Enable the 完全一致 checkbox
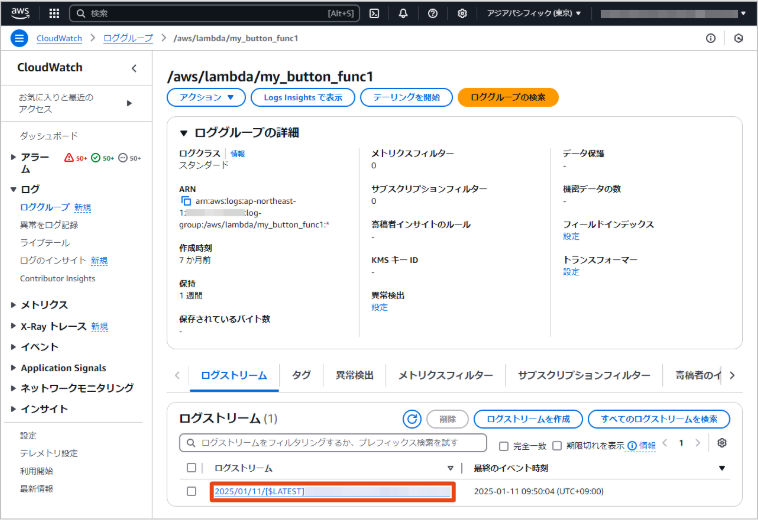The width and height of the screenshot is (758, 520). tap(503, 446)
